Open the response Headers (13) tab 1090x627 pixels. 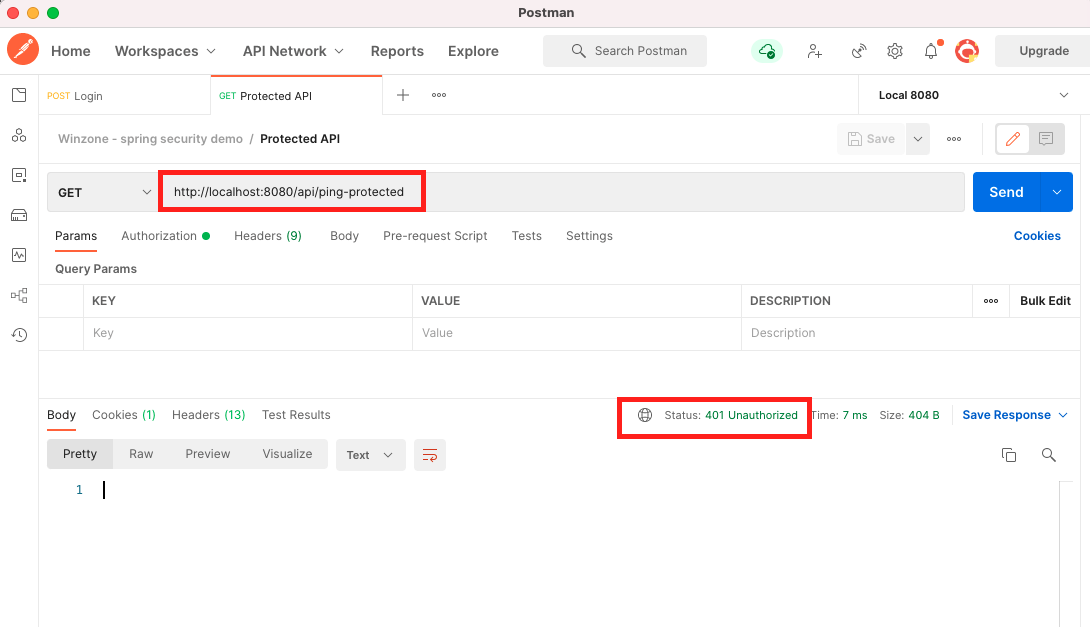pos(209,415)
